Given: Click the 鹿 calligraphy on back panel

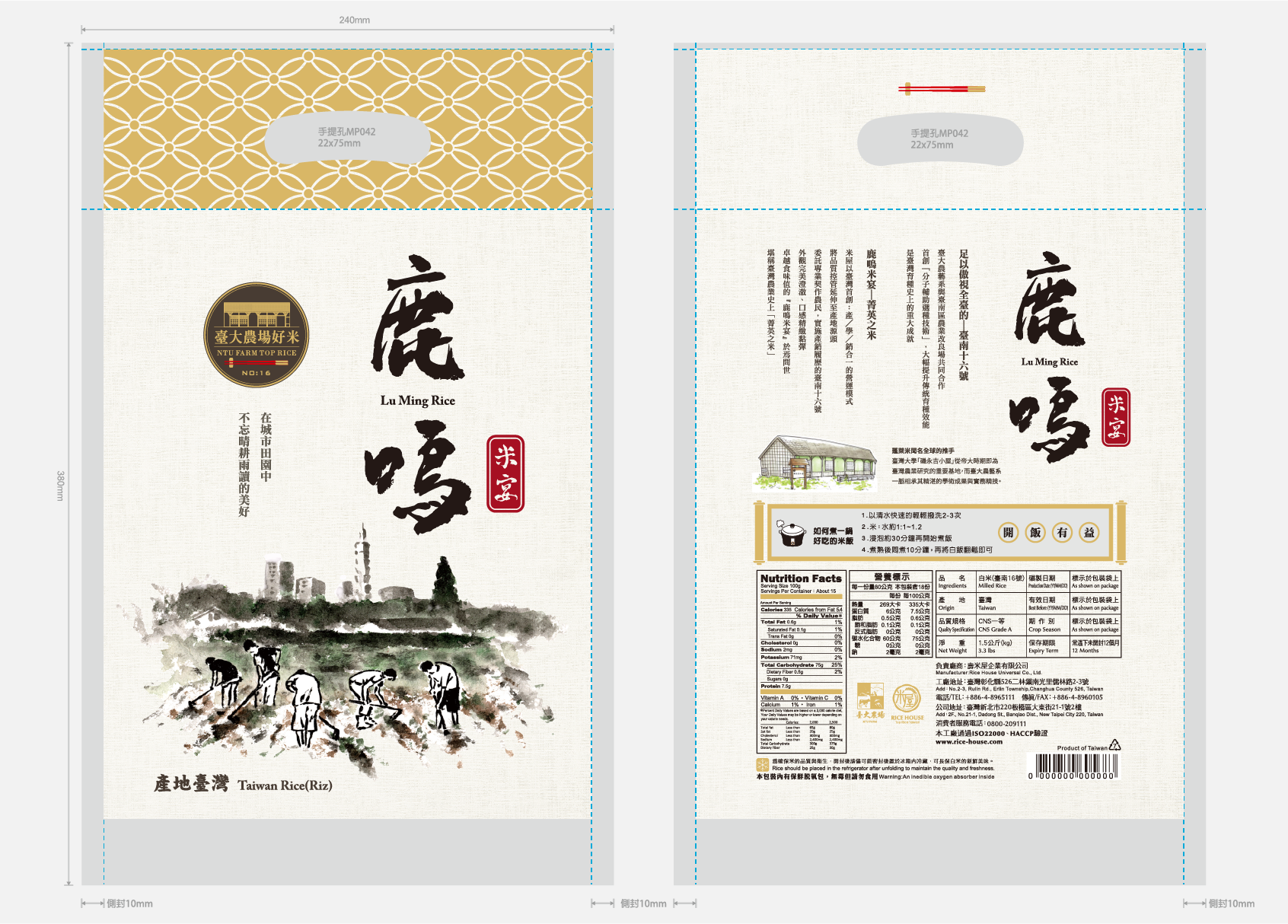Looking at the screenshot, I should [1050, 299].
